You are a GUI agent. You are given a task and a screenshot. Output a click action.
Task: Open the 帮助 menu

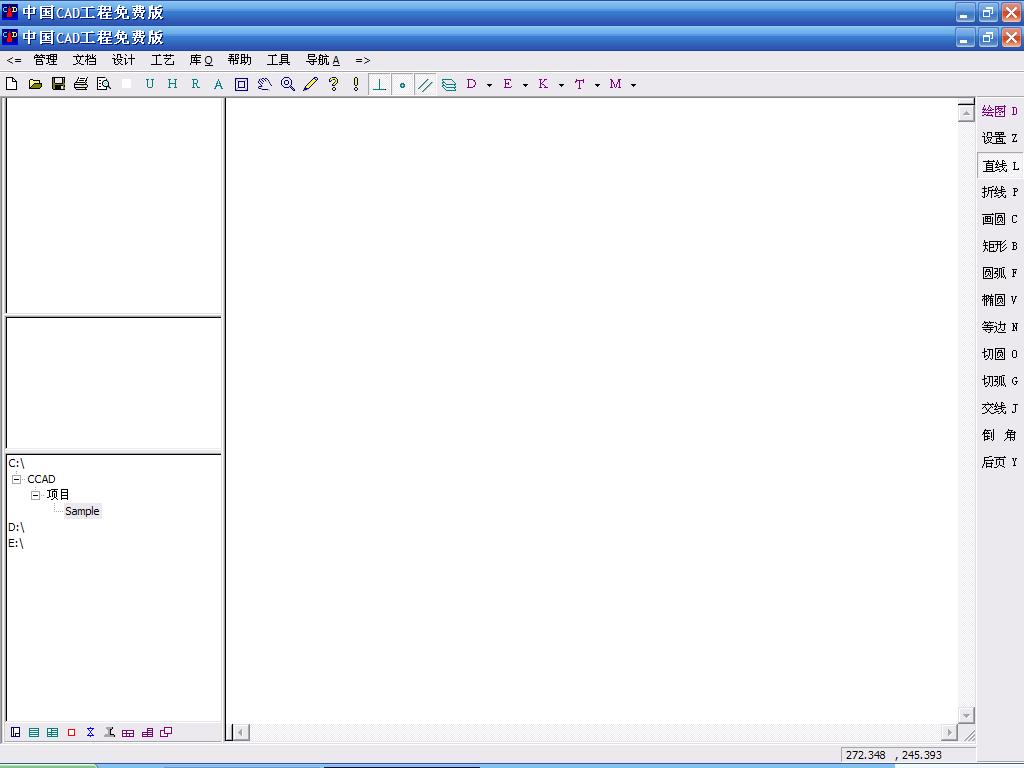coord(240,60)
